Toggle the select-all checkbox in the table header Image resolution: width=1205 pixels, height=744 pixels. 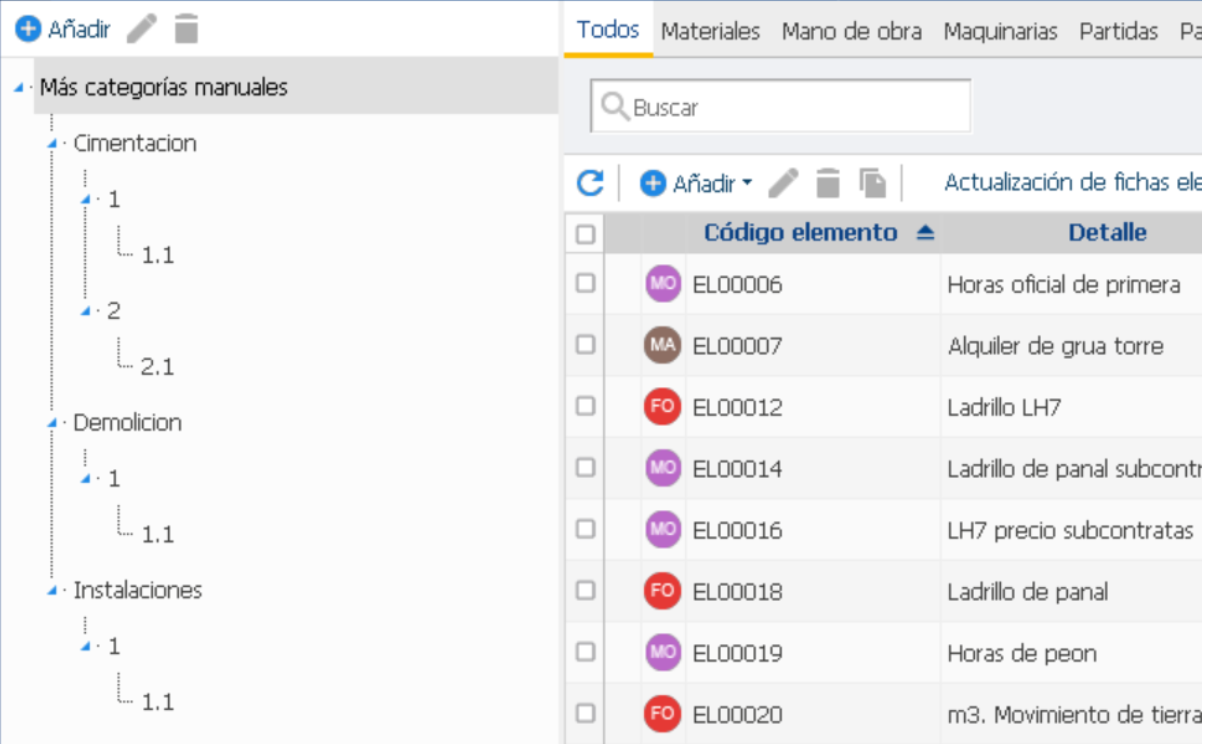coord(586,234)
